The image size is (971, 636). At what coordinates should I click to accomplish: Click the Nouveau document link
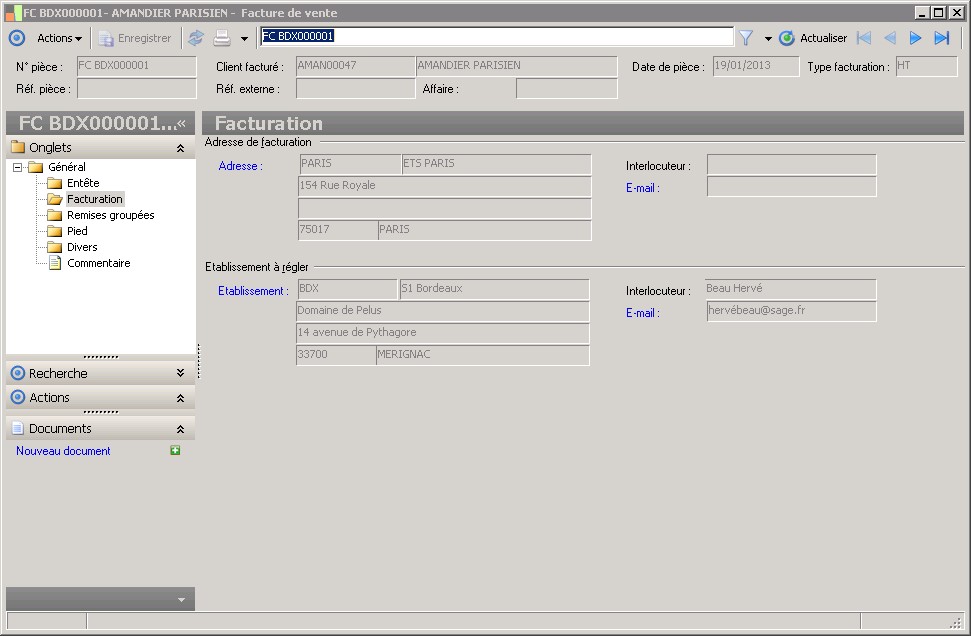coord(63,451)
